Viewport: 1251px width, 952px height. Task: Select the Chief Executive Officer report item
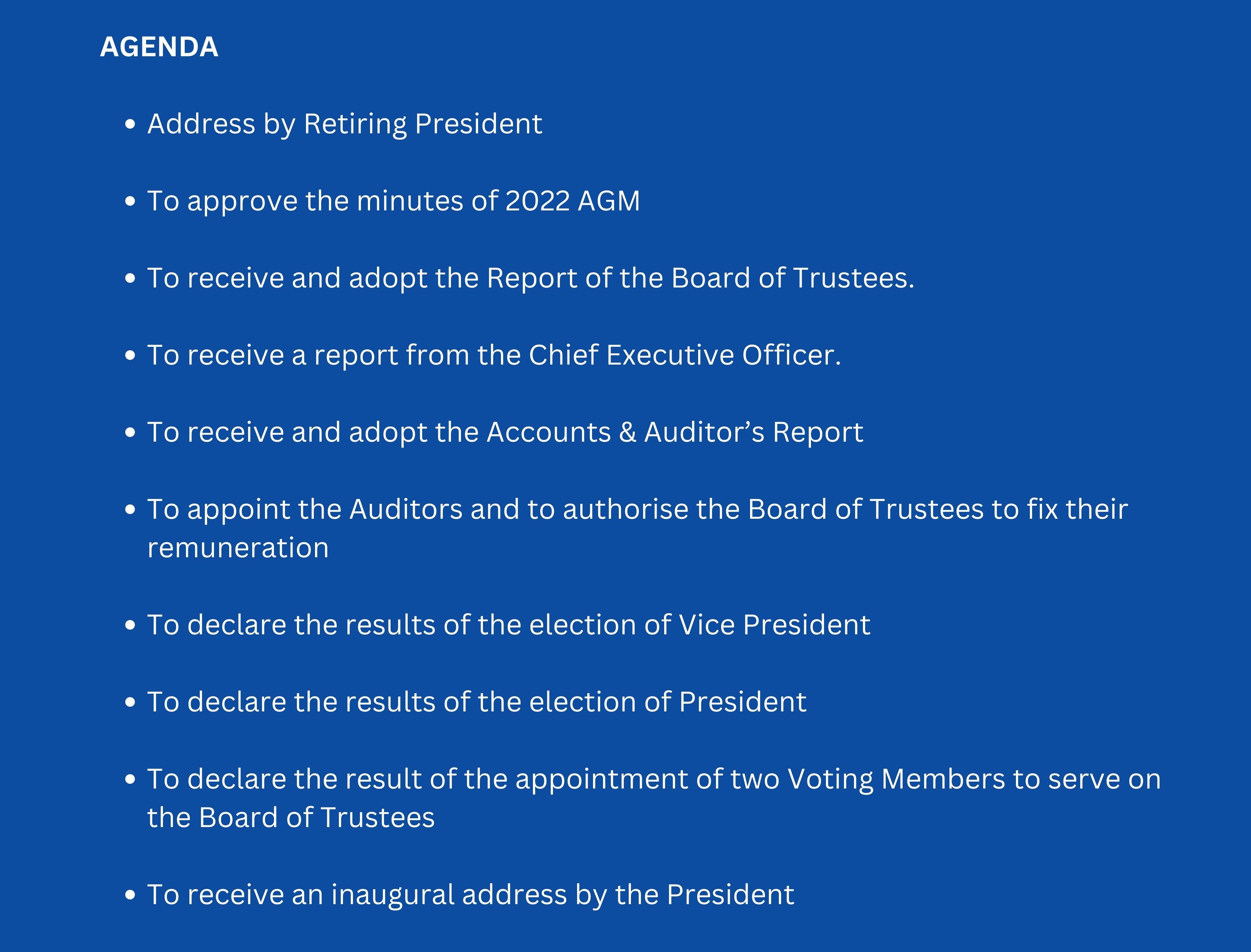[494, 355]
